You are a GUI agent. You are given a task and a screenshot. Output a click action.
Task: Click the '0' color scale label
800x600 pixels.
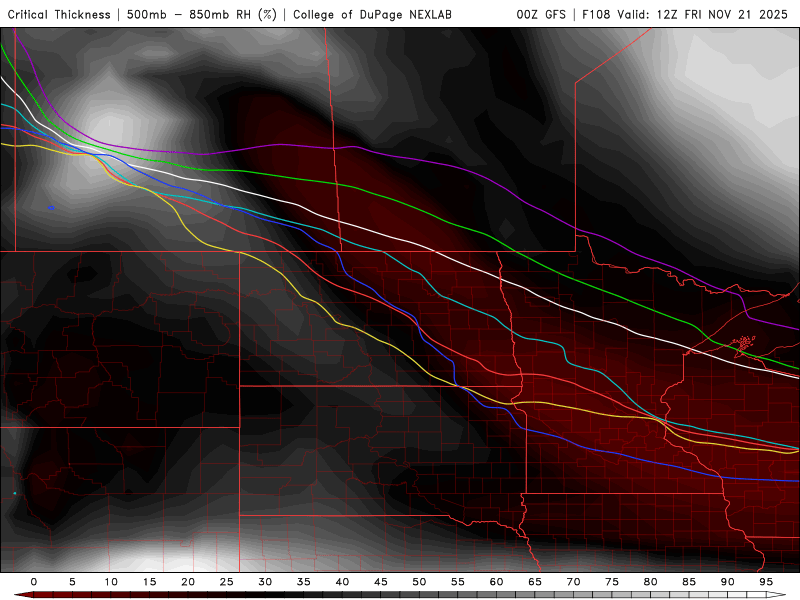tap(34, 582)
